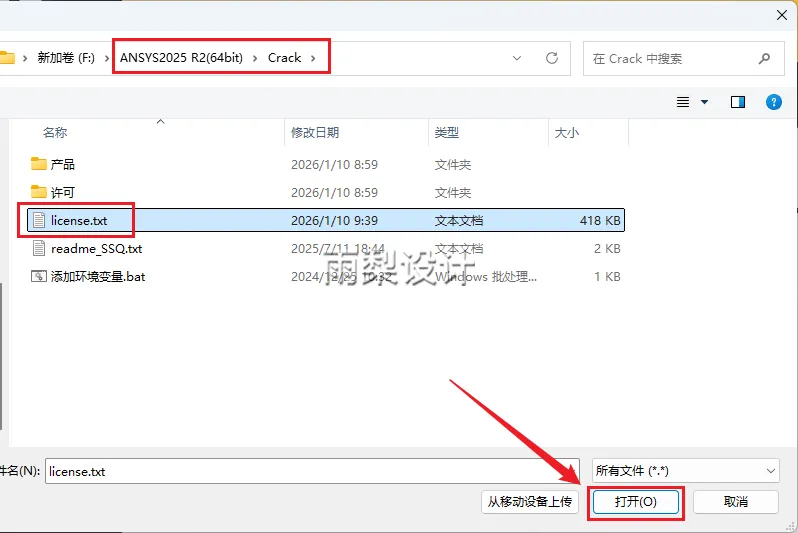Navigate to ANSYS2025 R2(64bit) breadcrumb

coord(181,58)
